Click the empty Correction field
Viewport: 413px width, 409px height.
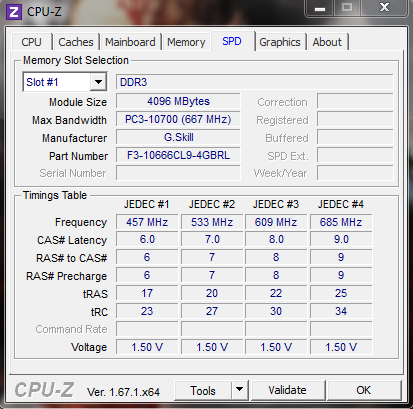click(355, 101)
